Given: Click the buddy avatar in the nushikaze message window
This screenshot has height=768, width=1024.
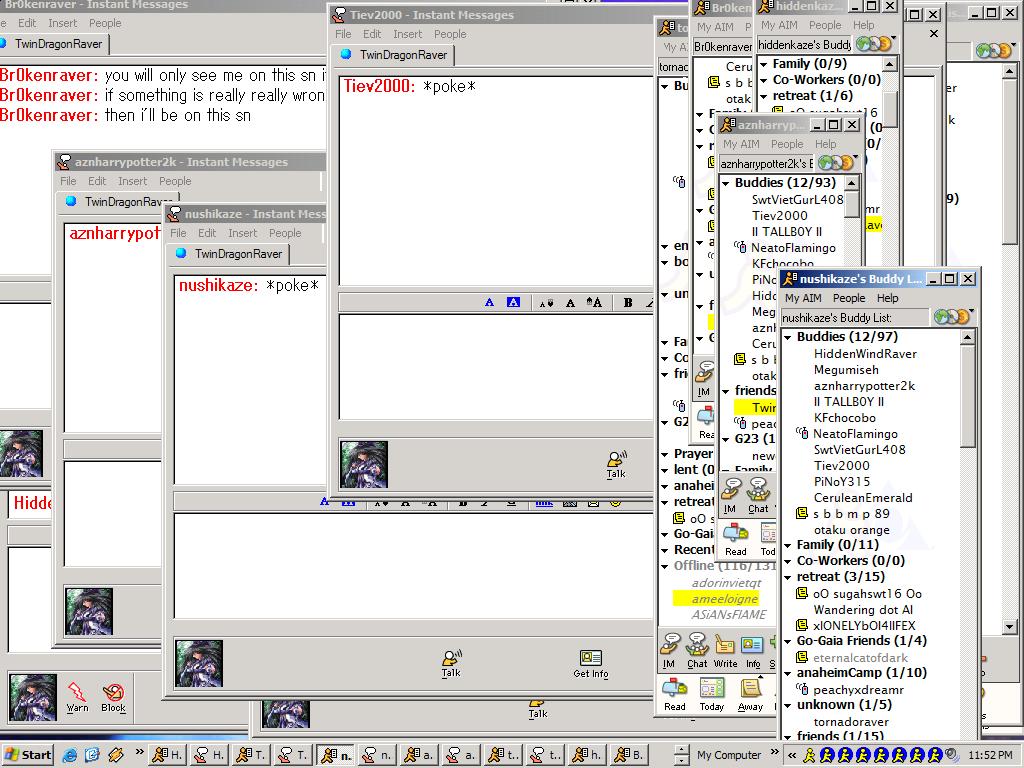Looking at the screenshot, I should (x=199, y=664).
